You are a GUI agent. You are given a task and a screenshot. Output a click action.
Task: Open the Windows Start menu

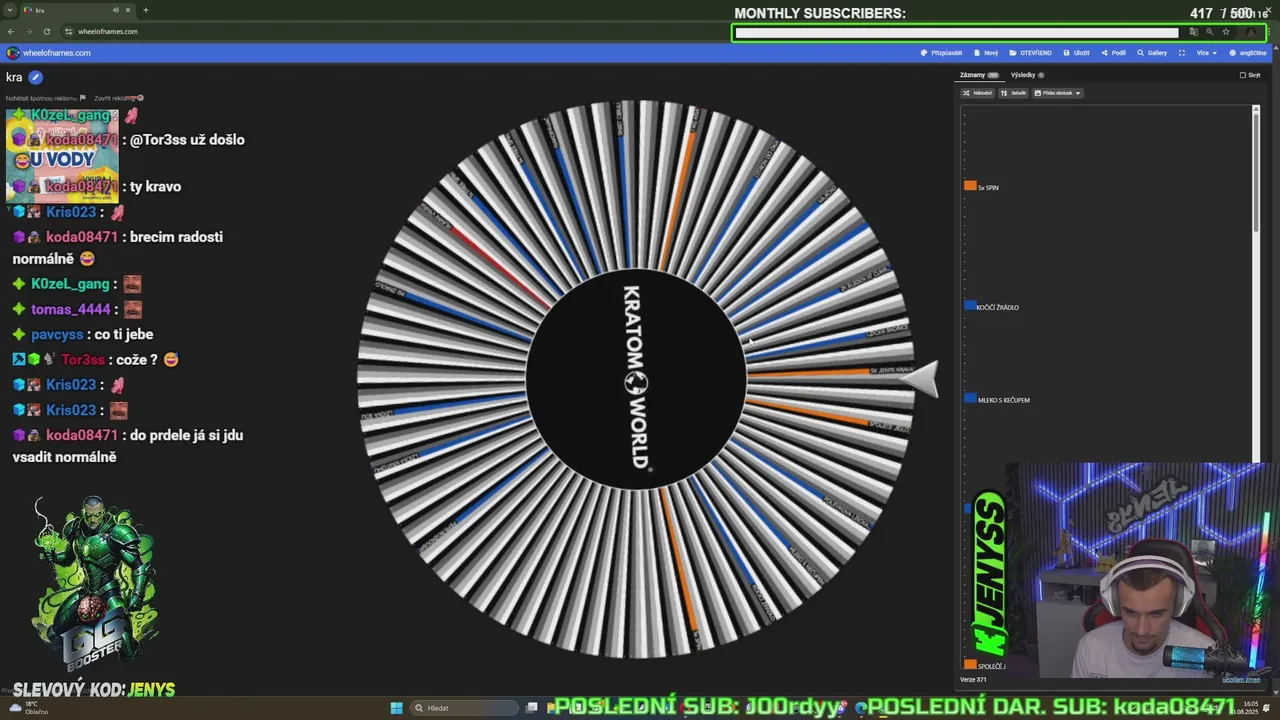point(396,708)
